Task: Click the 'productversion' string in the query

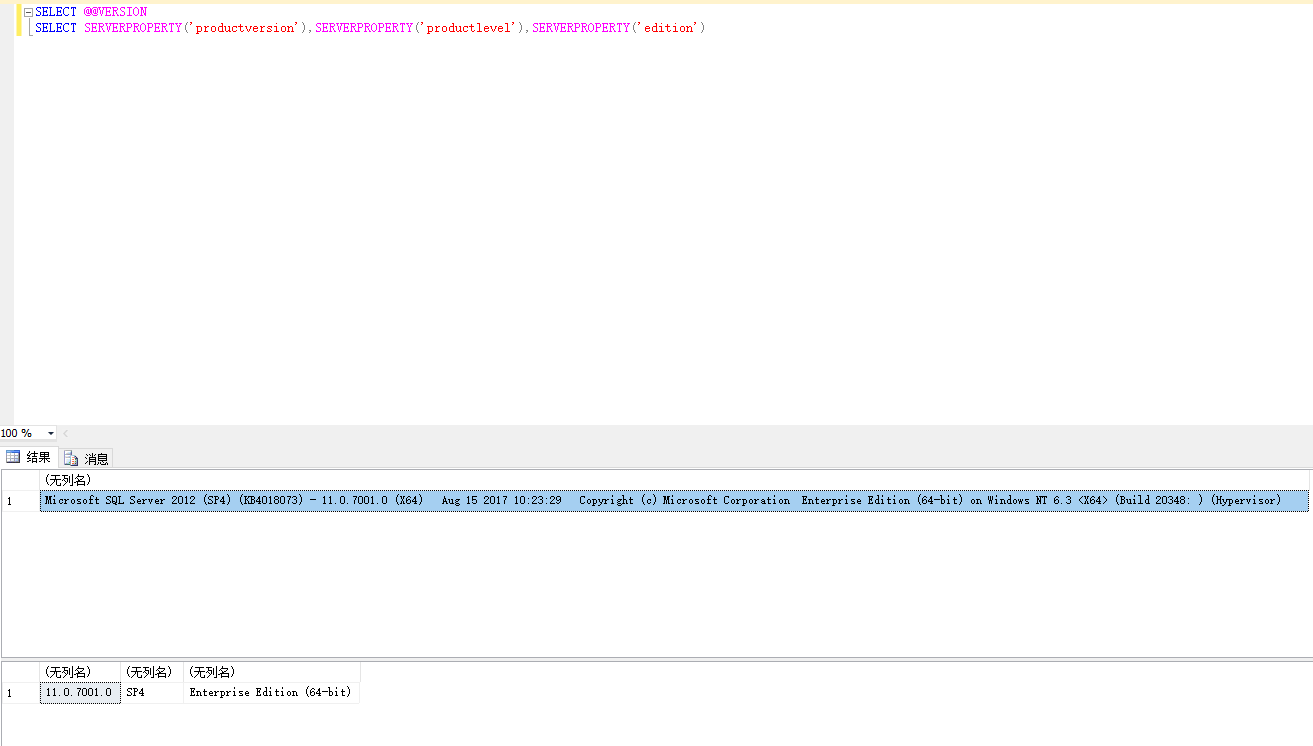Action: coord(245,28)
